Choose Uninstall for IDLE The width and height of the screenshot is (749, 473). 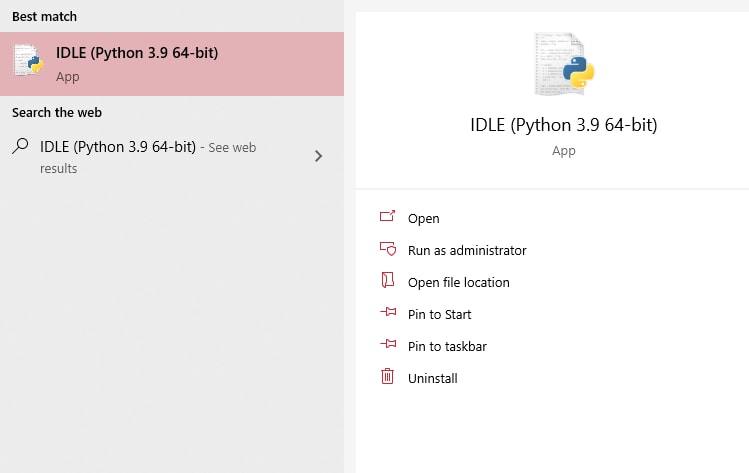pyautogui.click(x=432, y=378)
